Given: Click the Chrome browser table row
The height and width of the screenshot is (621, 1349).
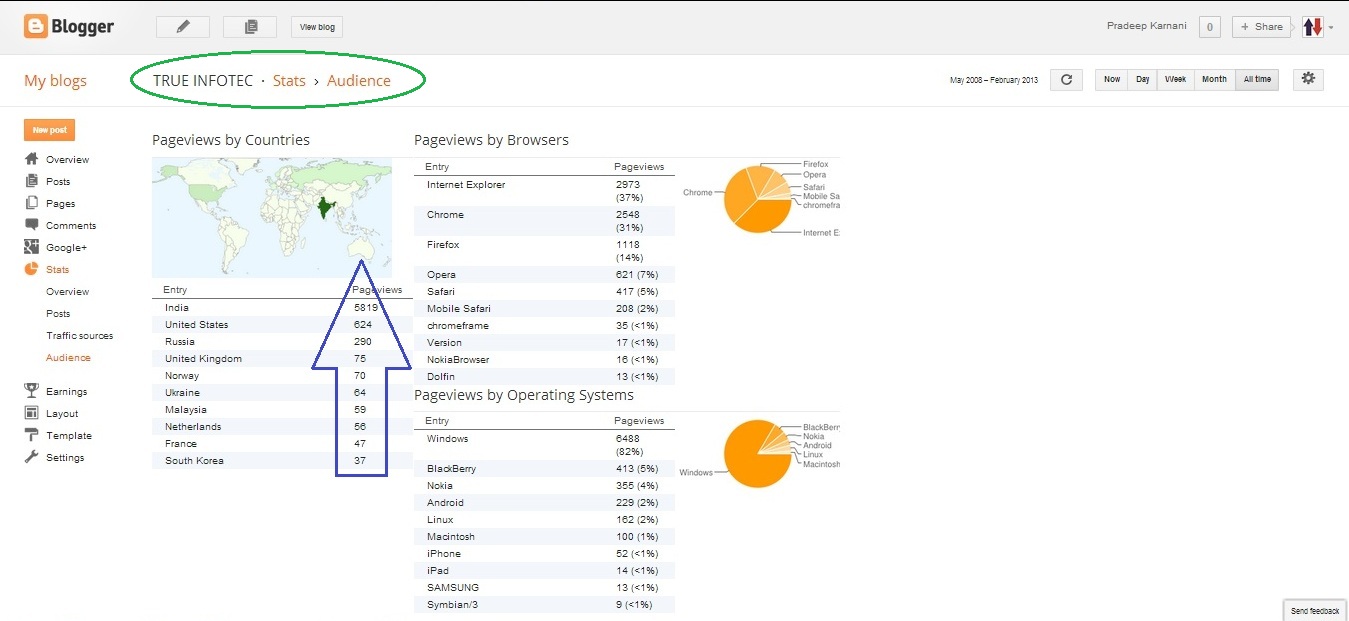Looking at the screenshot, I should 544,221.
